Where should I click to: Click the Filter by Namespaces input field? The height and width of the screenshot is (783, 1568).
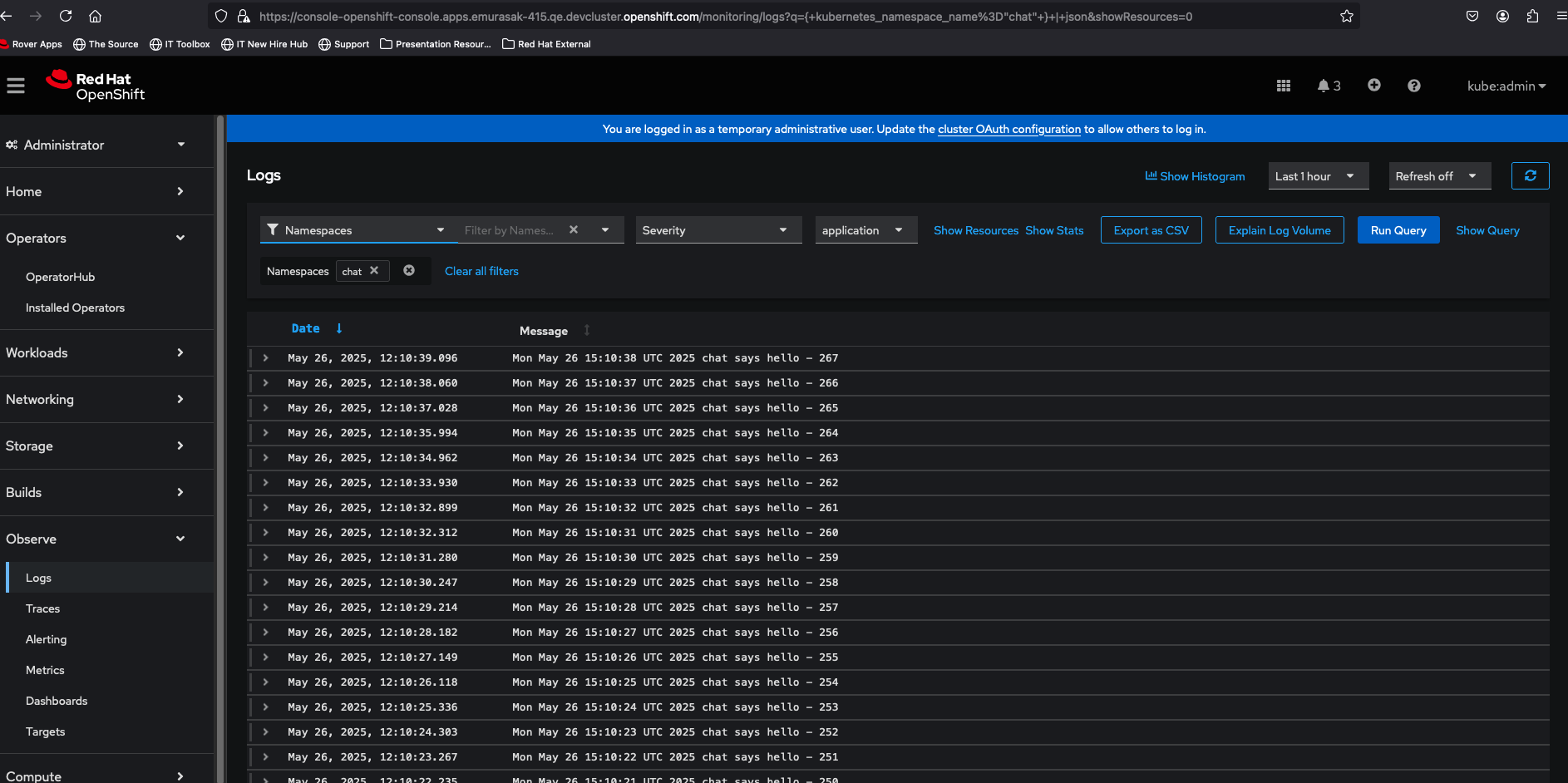tap(509, 230)
